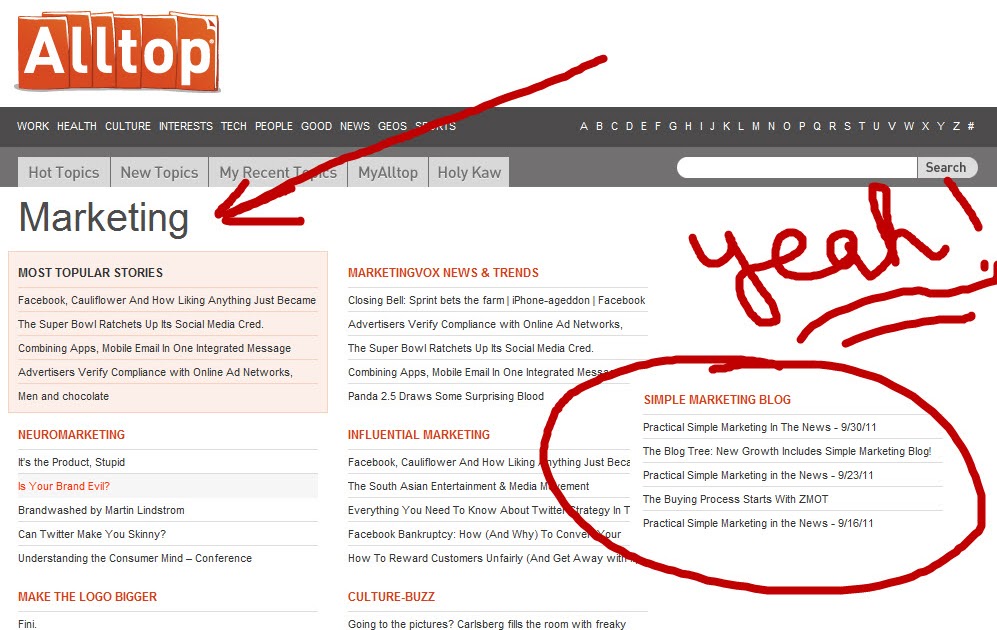Open the TECH section in the navigation bar
997x630 pixels.
pyautogui.click(x=233, y=126)
